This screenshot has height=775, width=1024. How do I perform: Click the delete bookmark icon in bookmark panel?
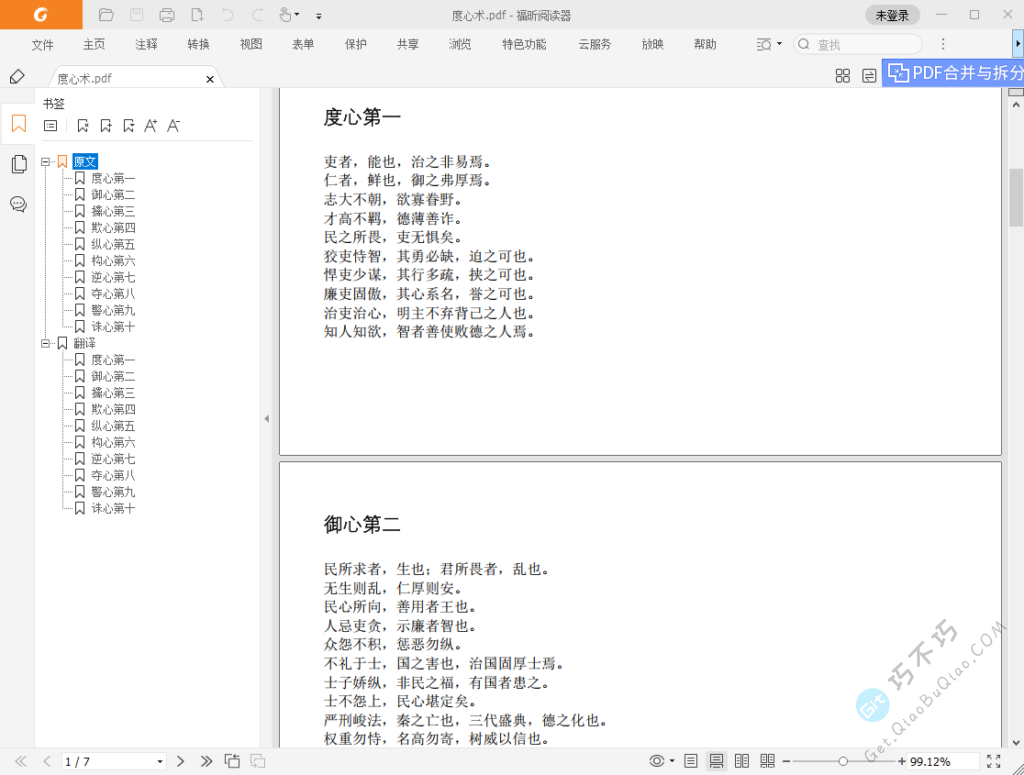83,125
